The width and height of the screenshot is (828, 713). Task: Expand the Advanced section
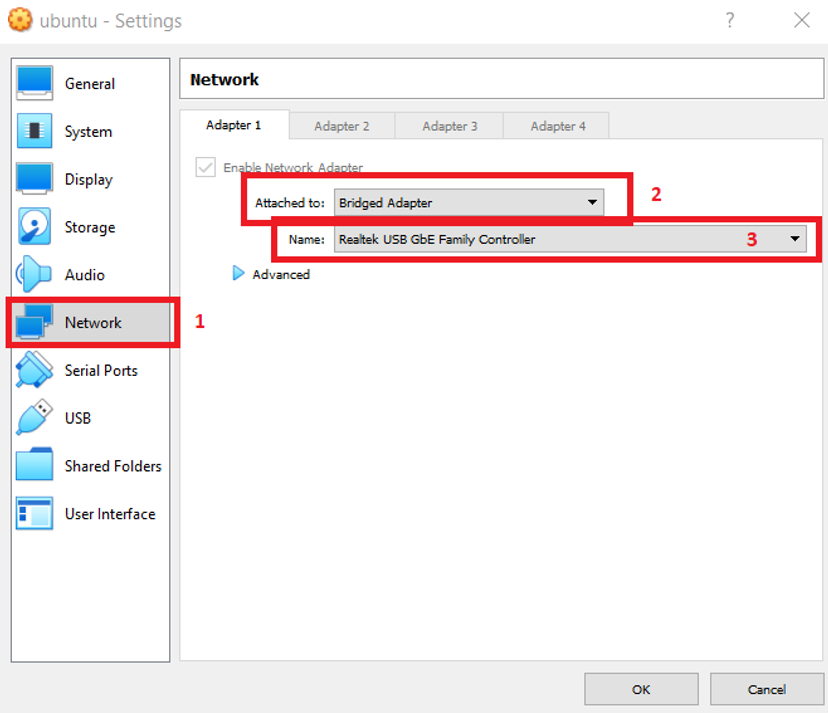239,274
